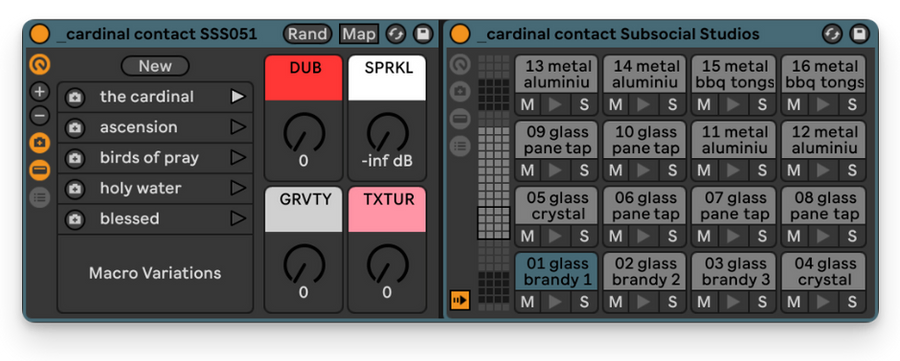Click hot-swap icon on SSS051 rack
The image size is (900, 361).
[x=395, y=34]
